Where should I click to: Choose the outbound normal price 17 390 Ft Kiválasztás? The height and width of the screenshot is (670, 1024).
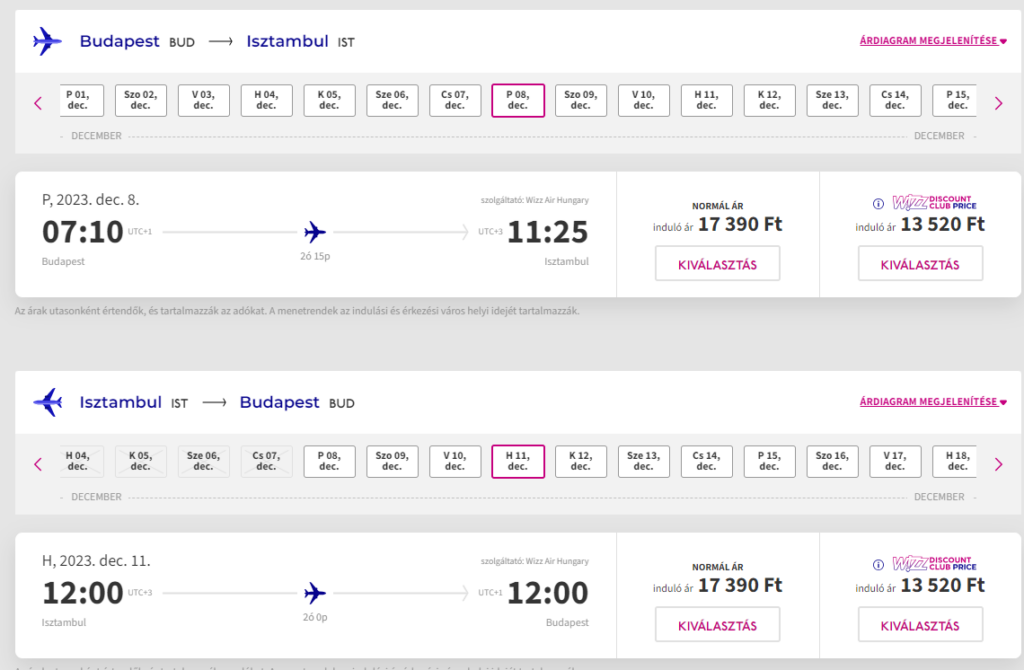tap(717, 264)
